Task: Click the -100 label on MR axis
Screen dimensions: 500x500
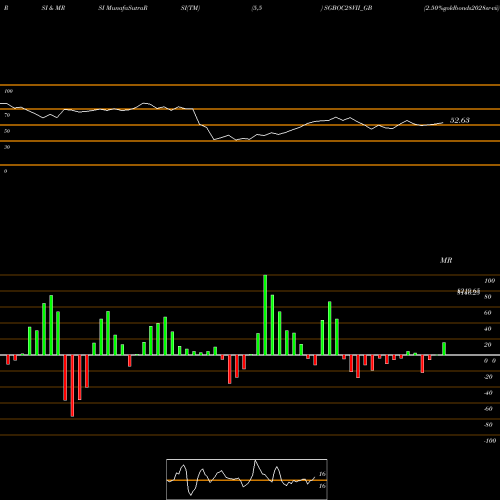Action: point(490,441)
